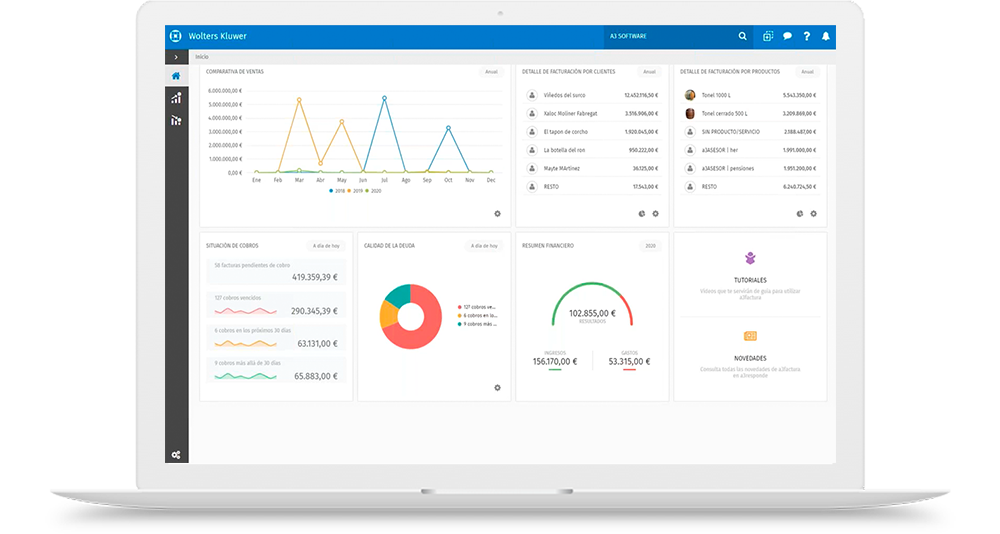
Task: Open the notifications bell
Action: (826, 36)
